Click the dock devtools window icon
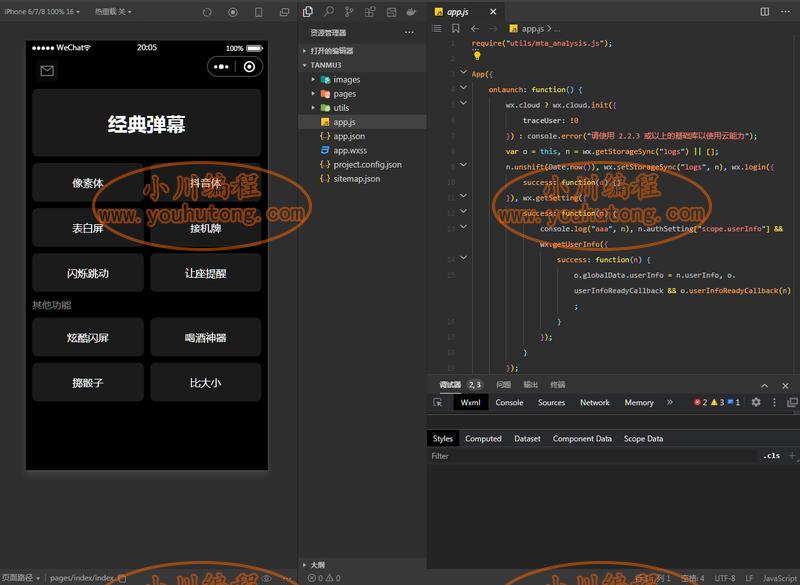This screenshot has height=585, width=800. coord(792,402)
